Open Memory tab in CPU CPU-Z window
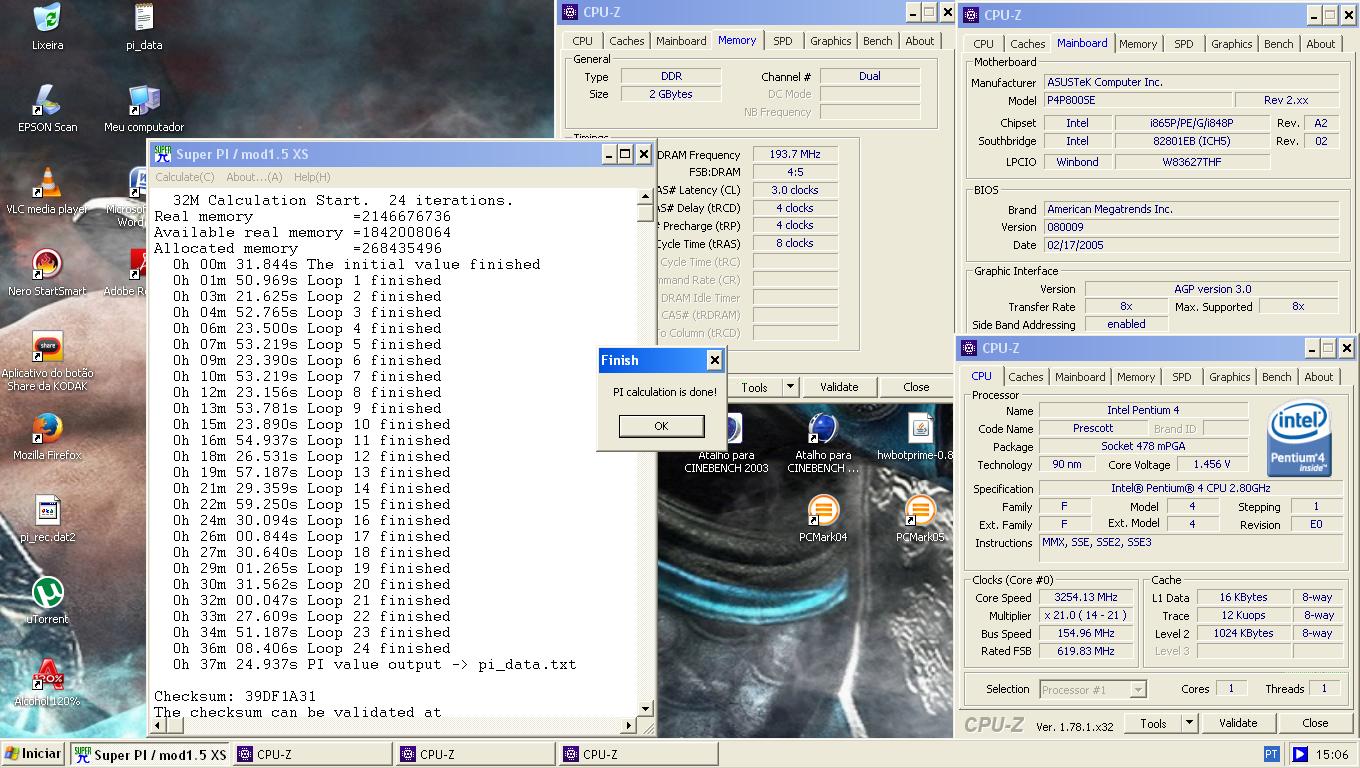 click(x=1136, y=377)
